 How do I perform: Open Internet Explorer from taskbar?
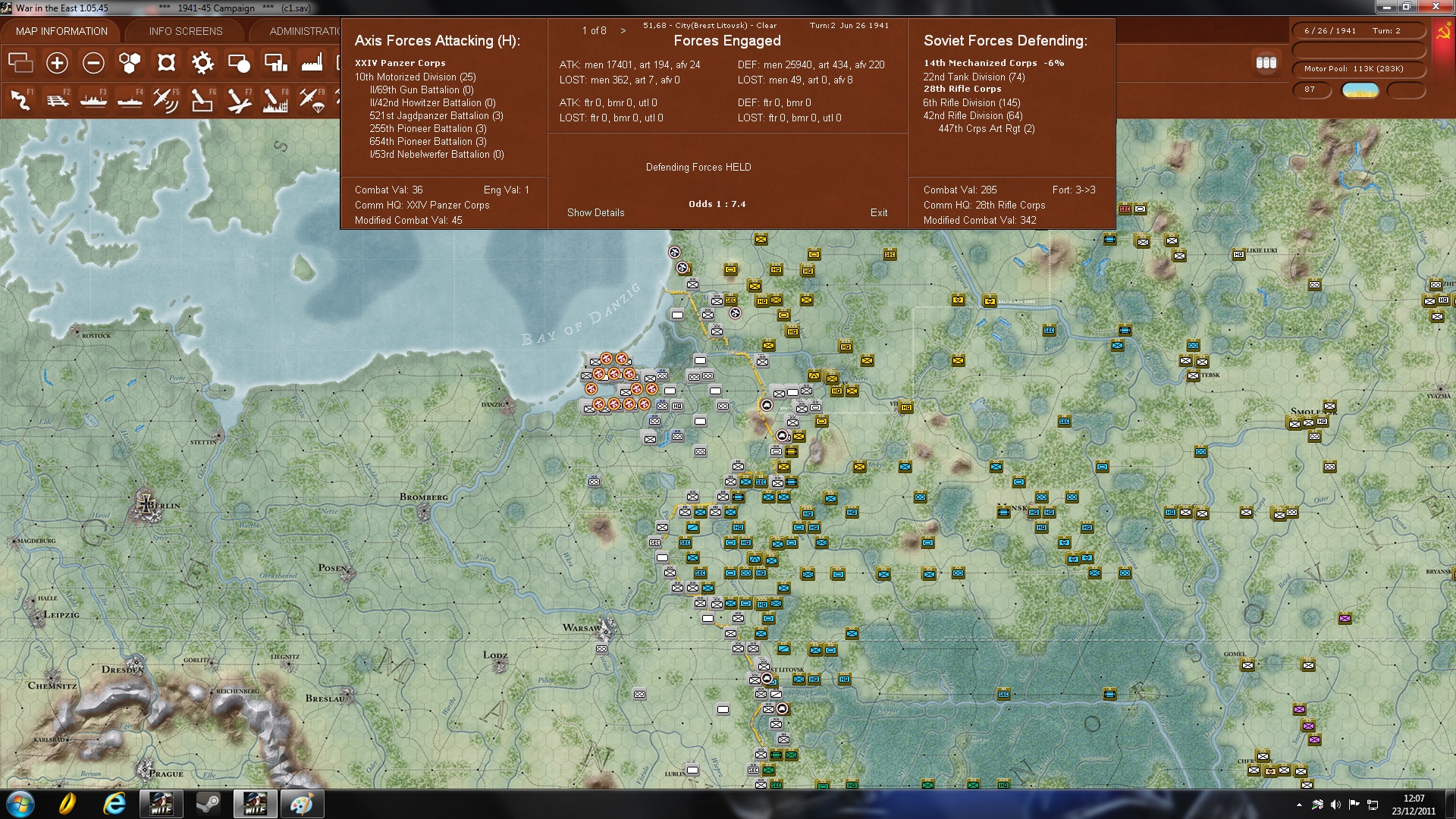115,803
